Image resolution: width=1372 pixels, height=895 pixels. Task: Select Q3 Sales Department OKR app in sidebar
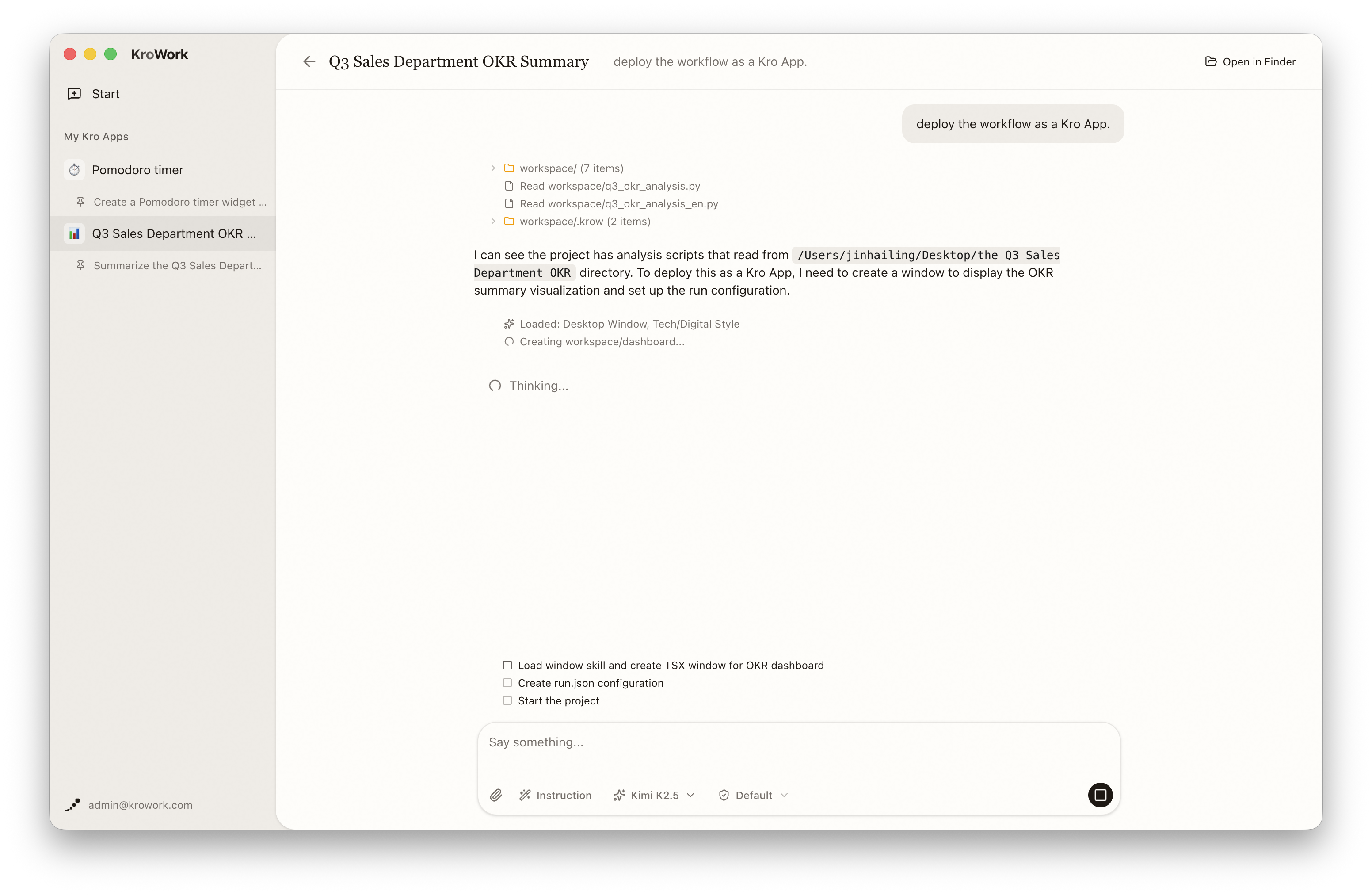point(163,233)
